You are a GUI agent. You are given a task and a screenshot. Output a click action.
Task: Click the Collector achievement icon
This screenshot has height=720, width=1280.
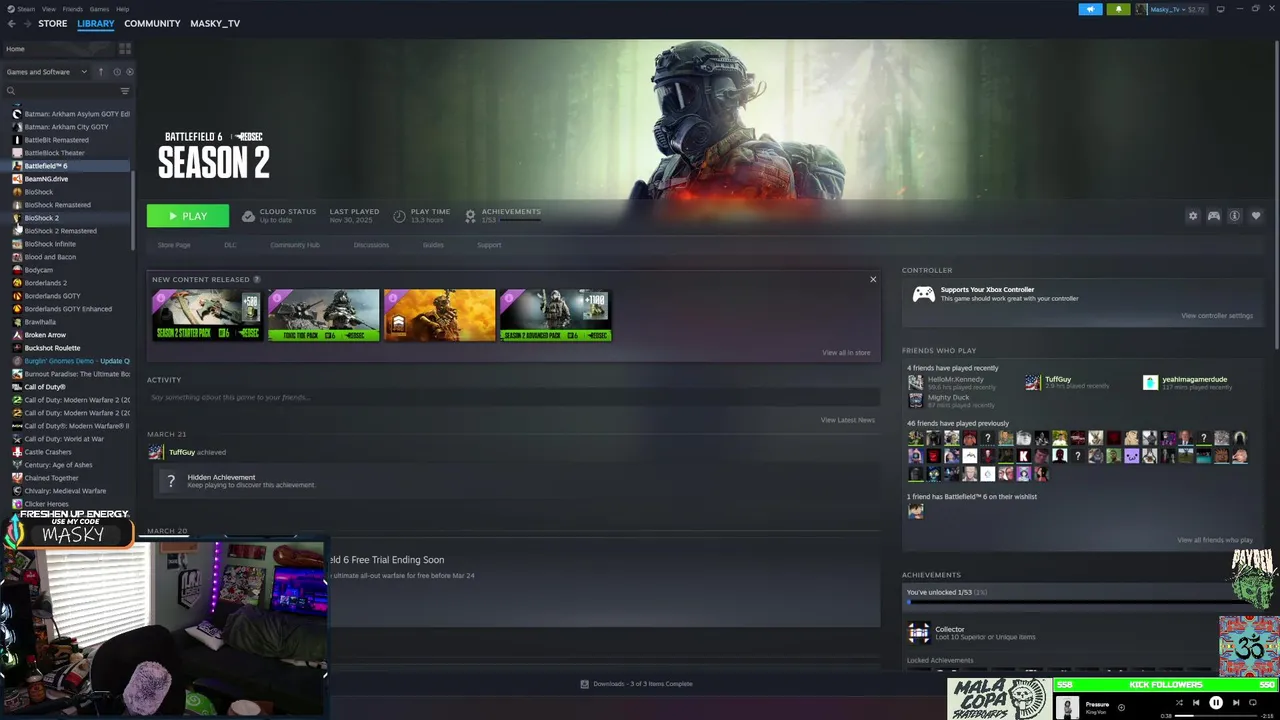[x=918, y=633]
